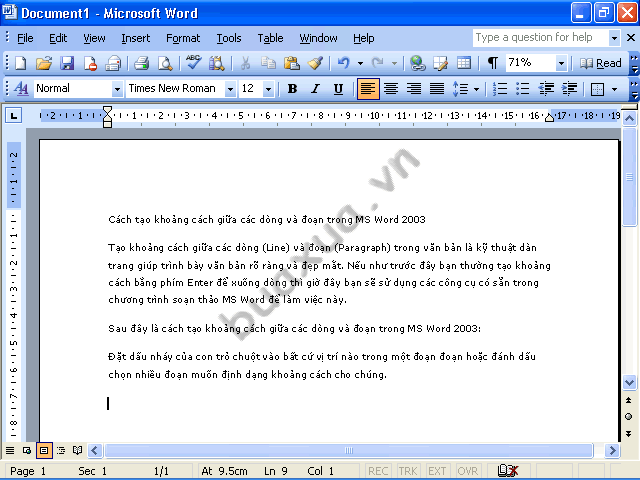Open Print Preview
The width and height of the screenshot is (640, 480).
point(165,63)
